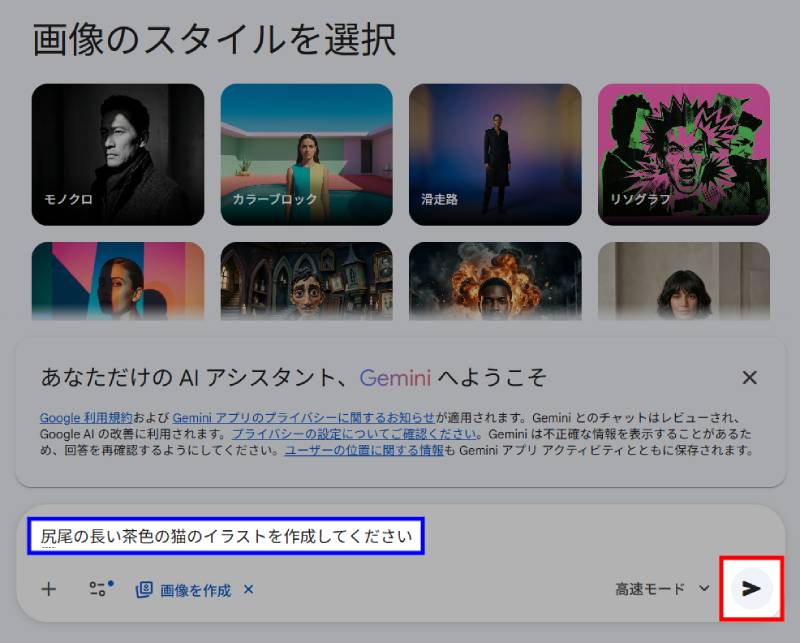The image size is (800, 643).
Task: Select the fiery explosion portrait style
Action: click(x=495, y=280)
